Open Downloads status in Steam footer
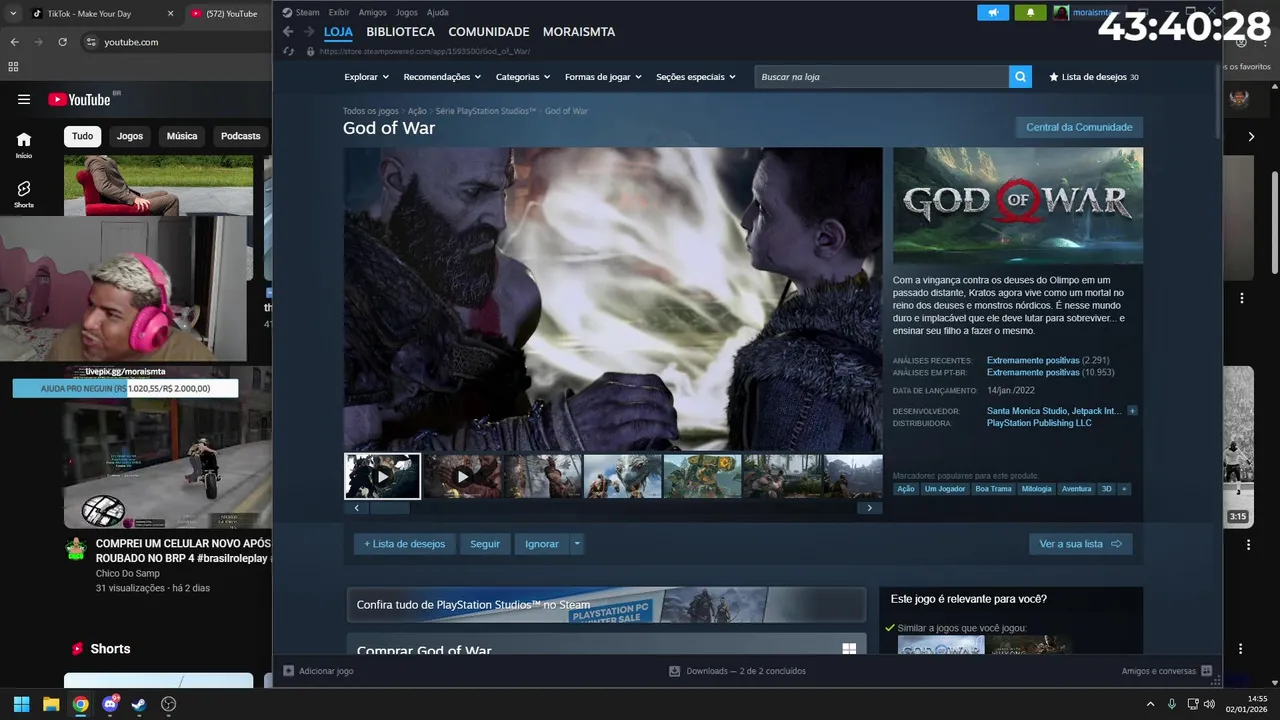Screen dimensions: 1280x720 click(737, 671)
